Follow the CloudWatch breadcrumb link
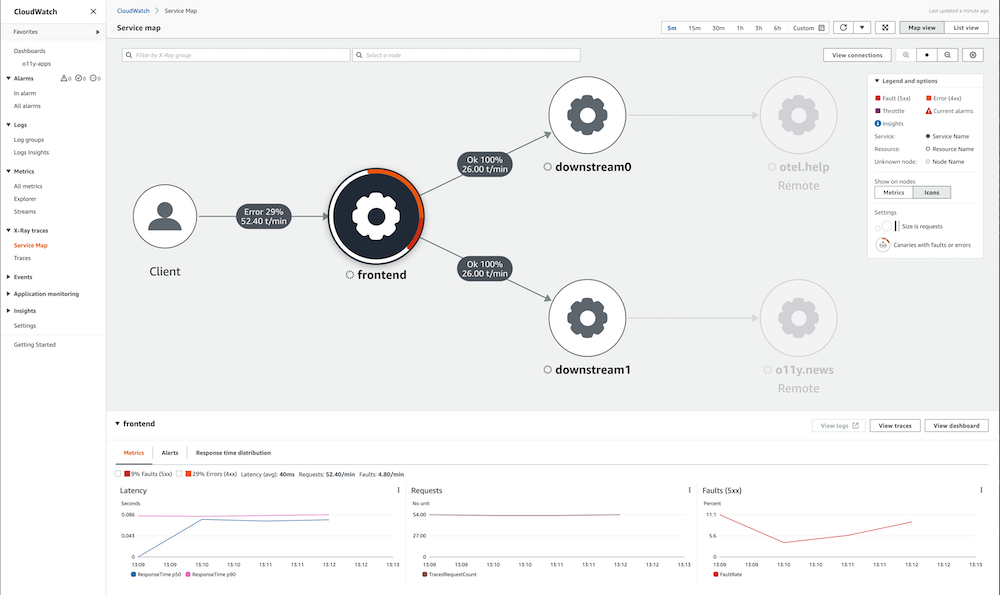This screenshot has width=1000, height=595. pos(133,11)
